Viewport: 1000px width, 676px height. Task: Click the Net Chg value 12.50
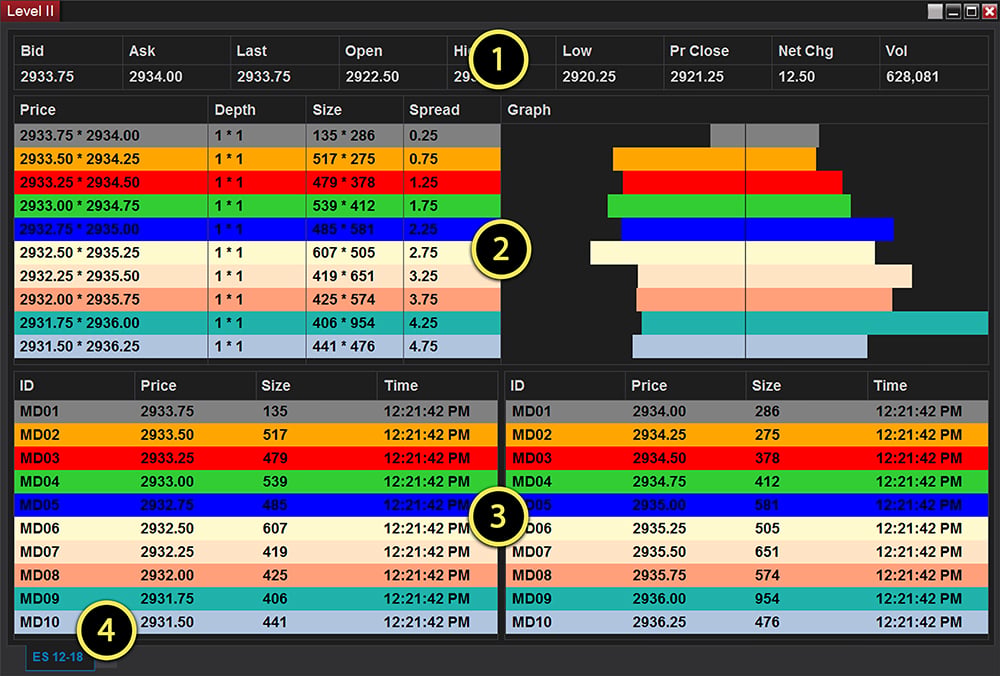point(797,77)
